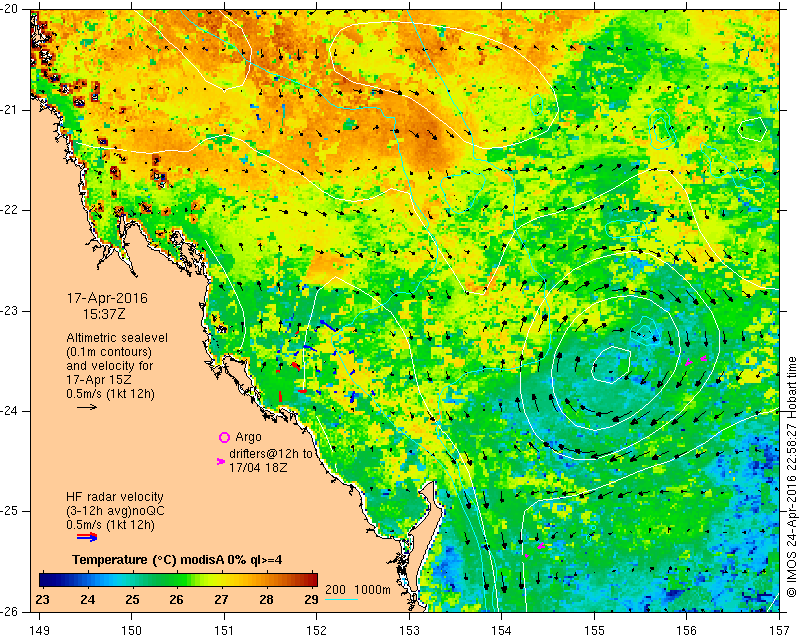Click the magenta Argo circle legend symbol
This screenshot has height=640, width=800.
224,437
